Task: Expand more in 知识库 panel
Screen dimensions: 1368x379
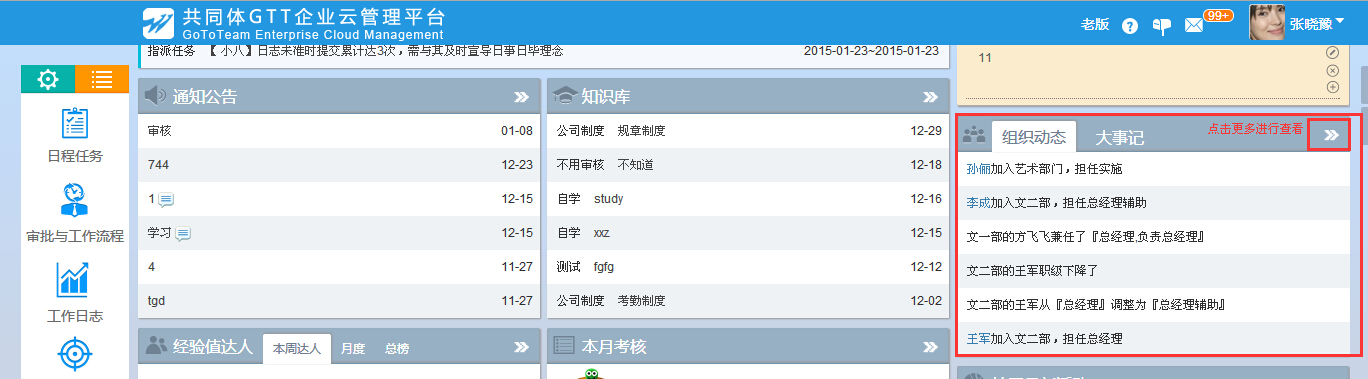Action: [x=930, y=97]
